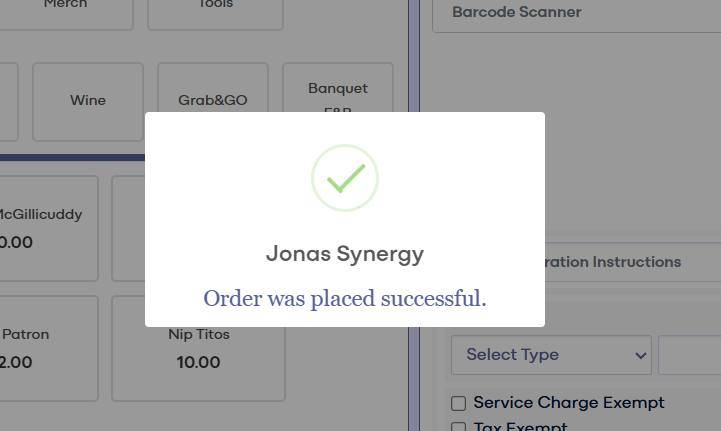Image resolution: width=721 pixels, height=431 pixels.
Task: Toggle the Tax Exempt checkbox
Action: (459, 427)
